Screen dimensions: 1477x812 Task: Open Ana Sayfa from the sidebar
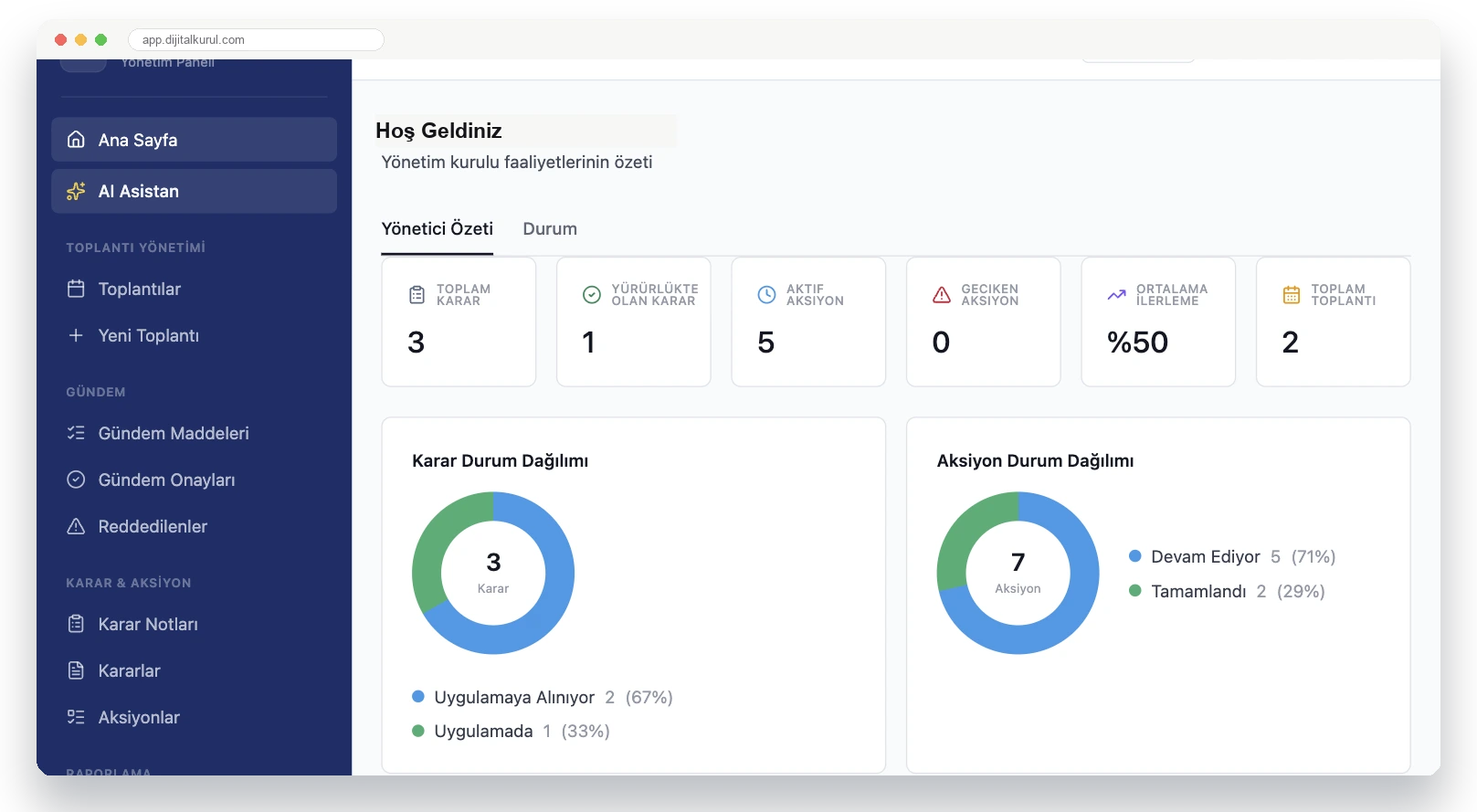tap(195, 140)
